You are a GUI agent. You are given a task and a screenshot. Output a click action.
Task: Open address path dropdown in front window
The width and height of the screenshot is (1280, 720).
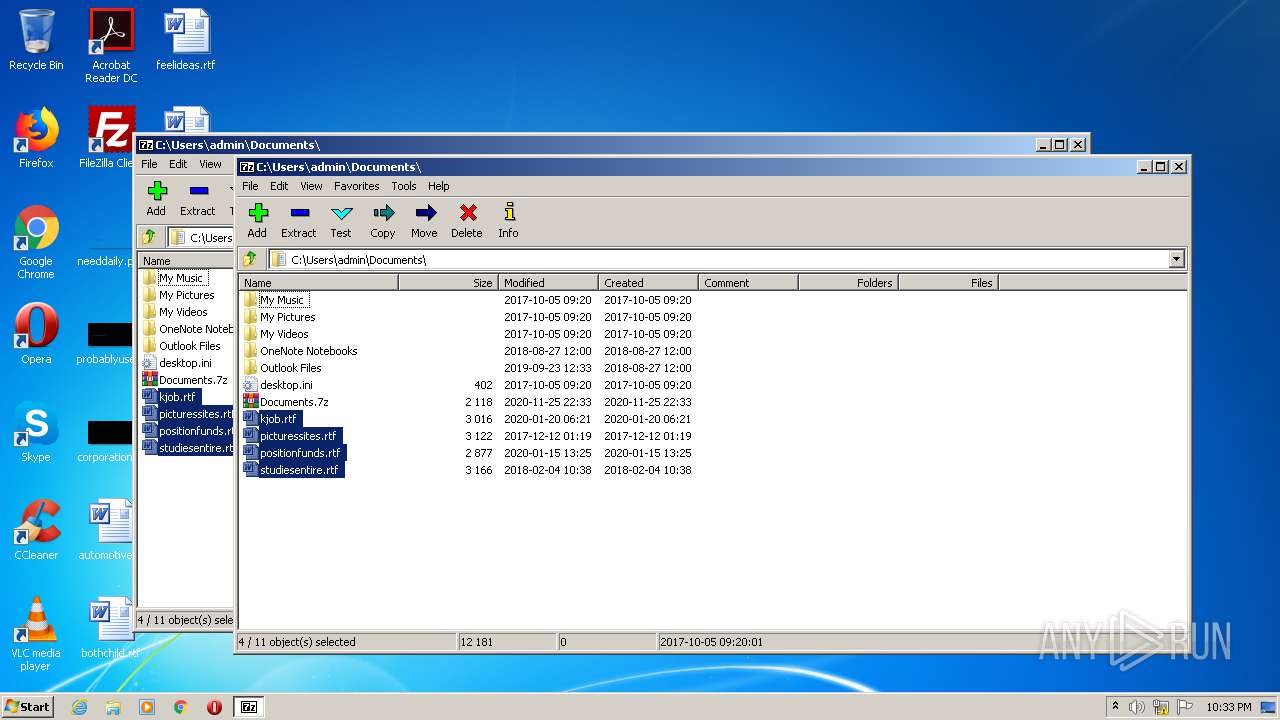tap(1176, 259)
